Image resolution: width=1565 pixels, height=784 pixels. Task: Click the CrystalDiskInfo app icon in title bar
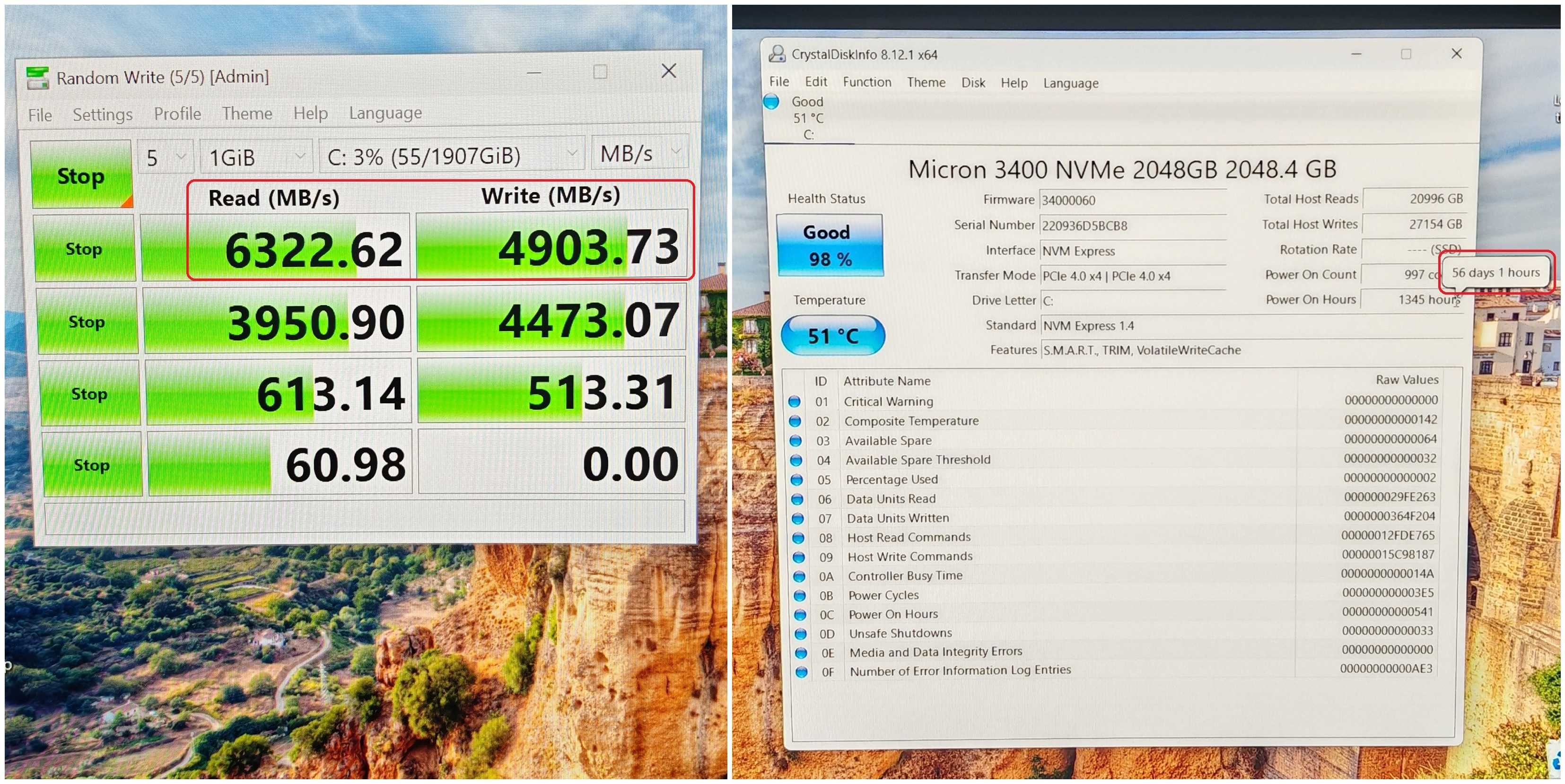777,53
